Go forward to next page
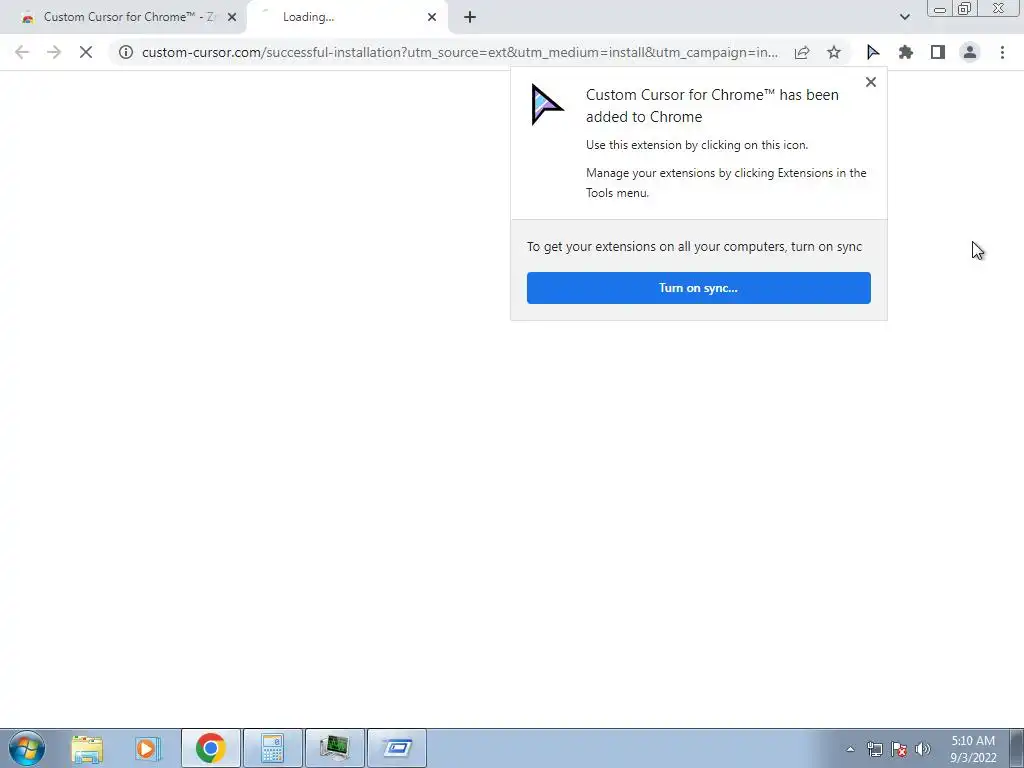Image resolution: width=1024 pixels, height=768 pixels. (54, 52)
